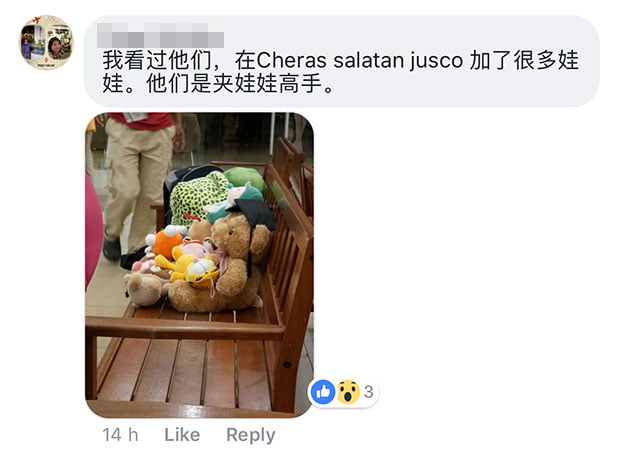This screenshot has height=459, width=640.
Task: Open the blurred commenter name link
Action: (160, 35)
